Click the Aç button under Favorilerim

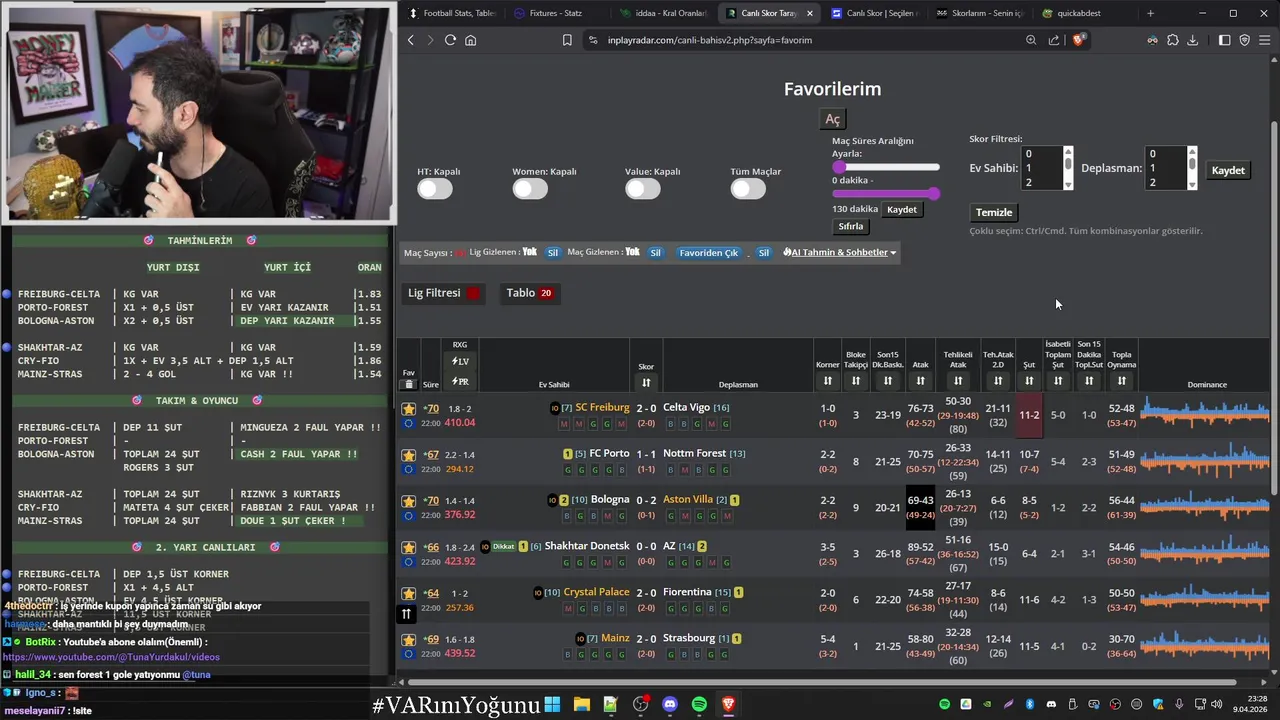coord(832,119)
